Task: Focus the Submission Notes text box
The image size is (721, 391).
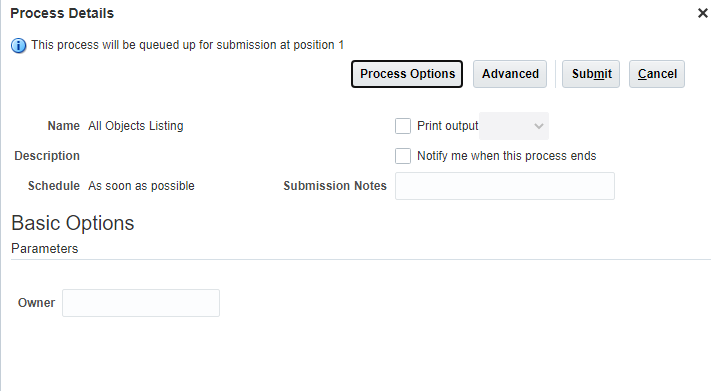Action: coord(505,186)
